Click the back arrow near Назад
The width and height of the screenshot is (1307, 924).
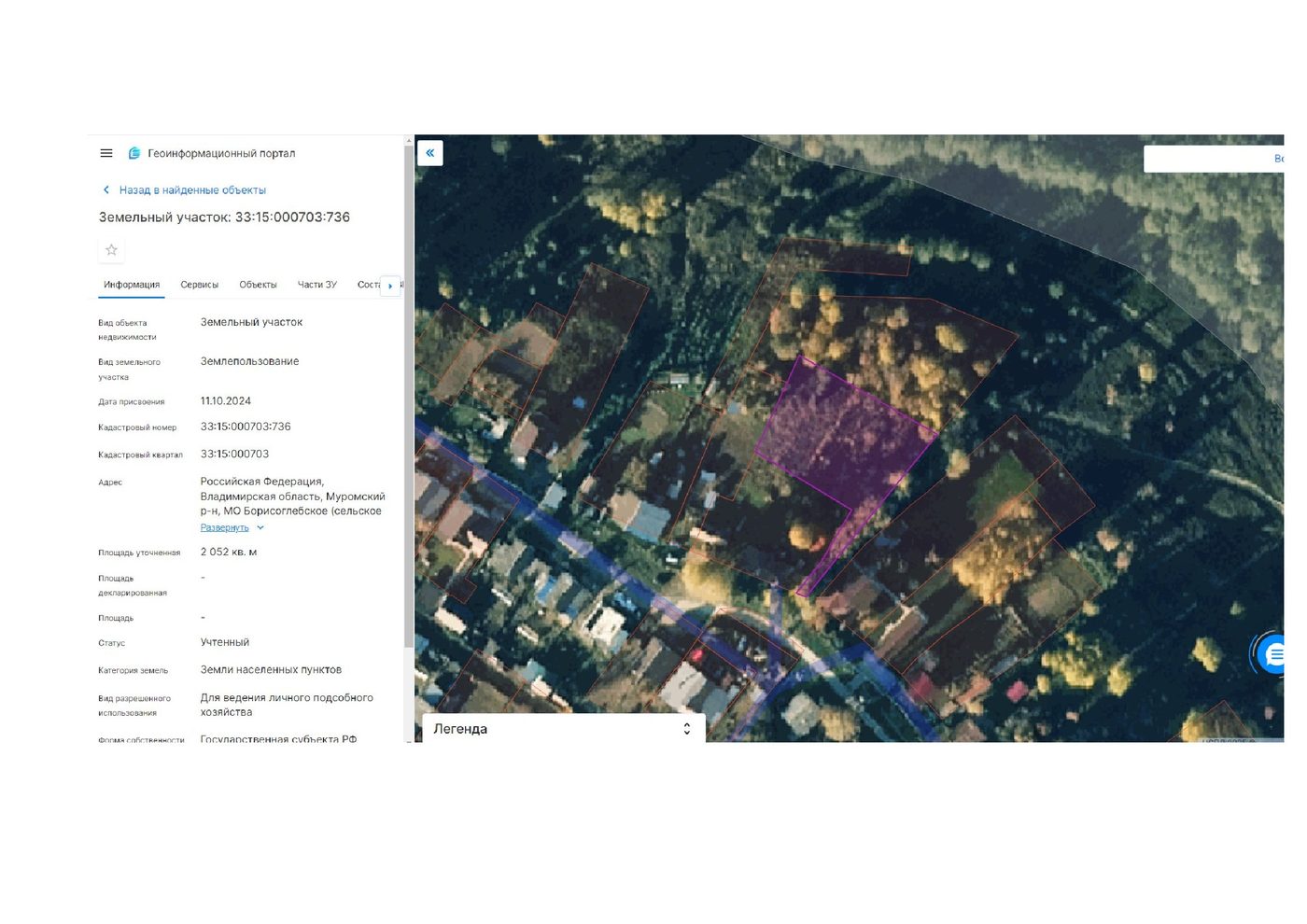(106, 189)
